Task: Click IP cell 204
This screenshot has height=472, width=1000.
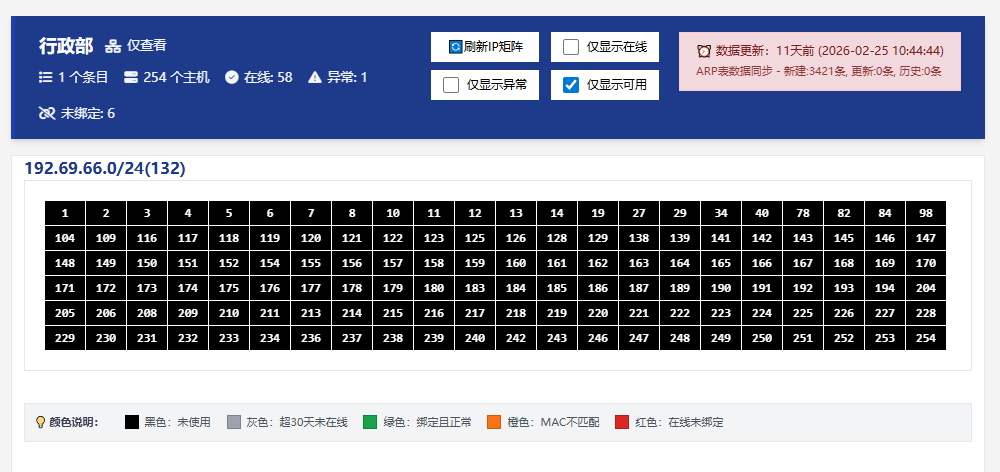Action: [x=926, y=288]
